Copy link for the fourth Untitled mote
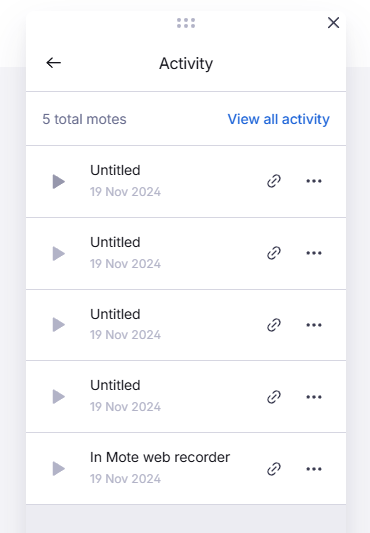This screenshot has width=370, height=533. tap(274, 397)
